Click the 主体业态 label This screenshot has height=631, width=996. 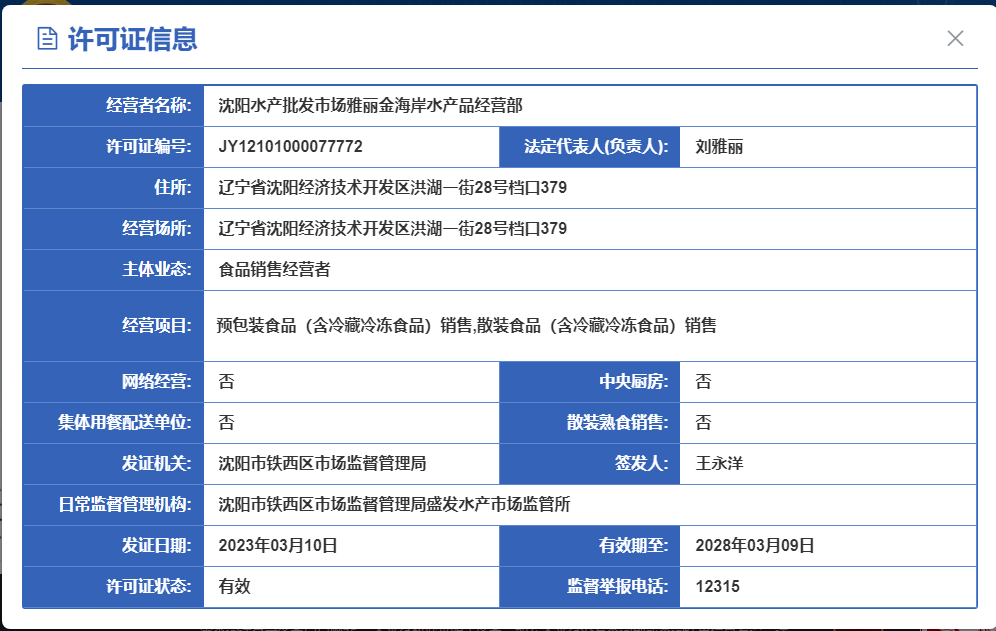[157, 269]
